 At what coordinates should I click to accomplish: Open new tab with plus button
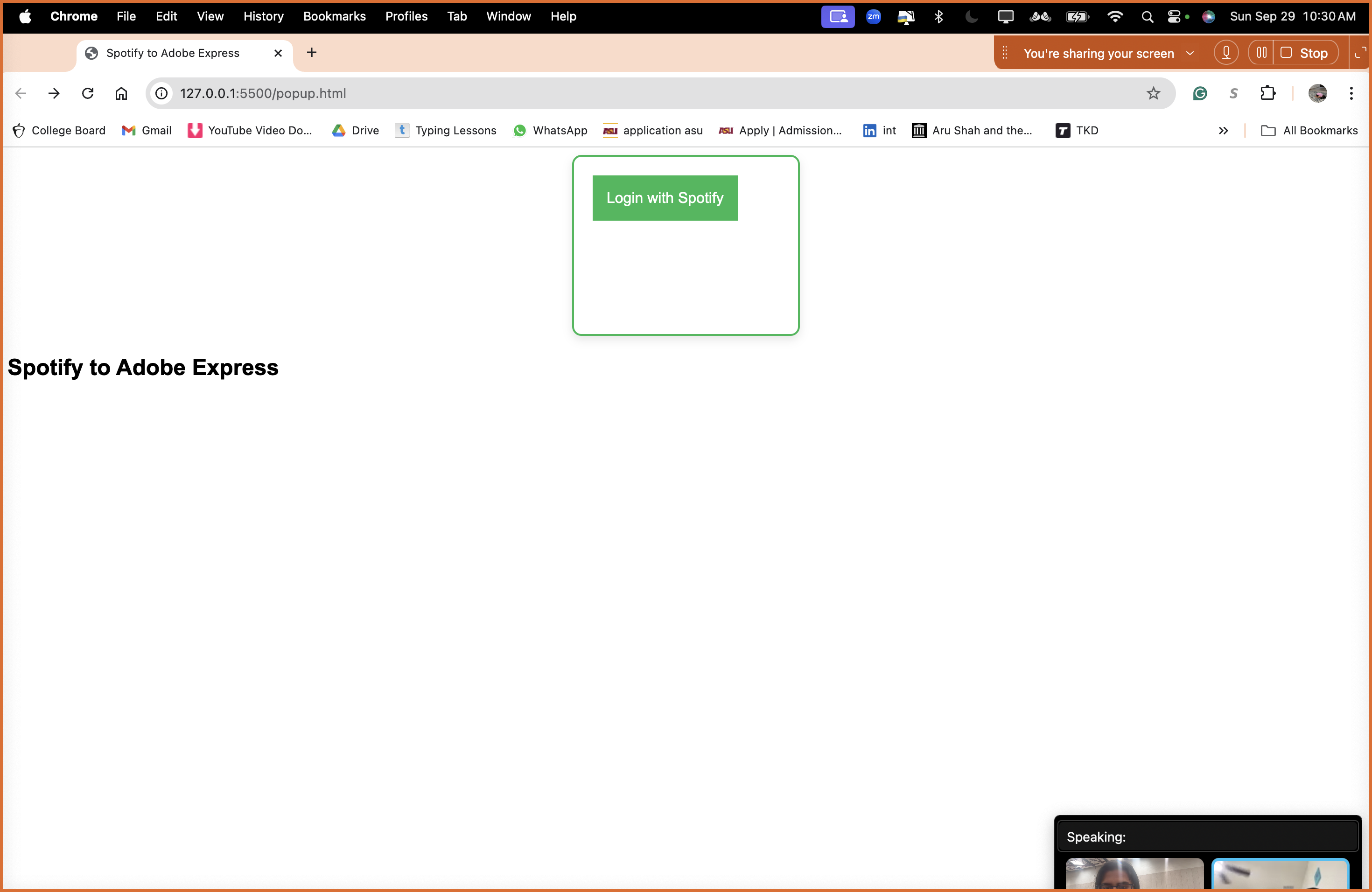click(x=312, y=52)
